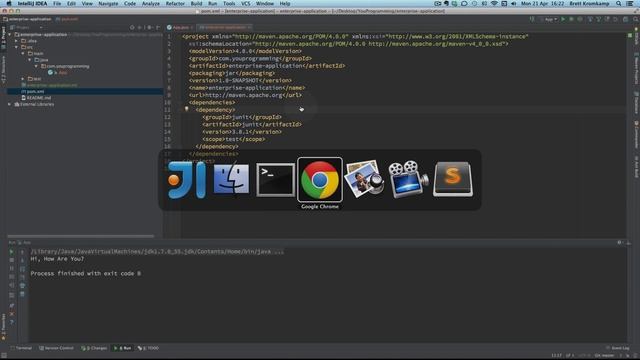
Task: Toggle the Run tool window button
Action: click(122, 348)
